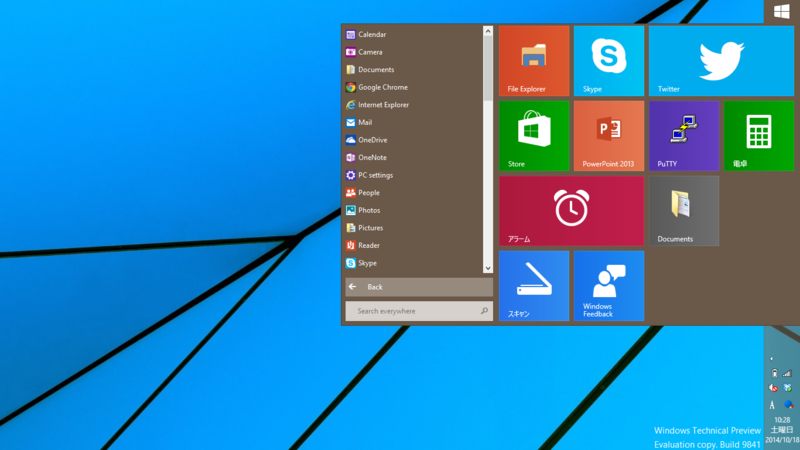Open the wide Twitter tile
The height and width of the screenshot is (450, 800).
pyautogui.click(x=721, y=61)
